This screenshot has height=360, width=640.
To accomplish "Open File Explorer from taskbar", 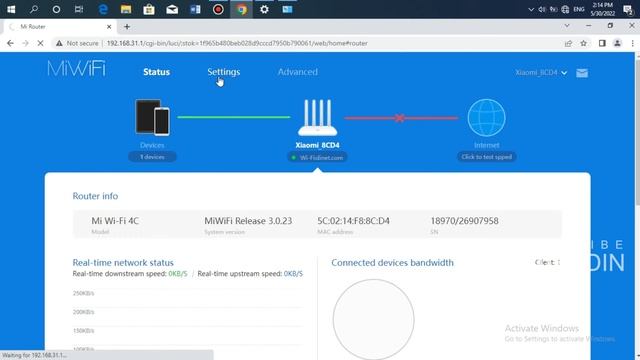I will coord(126,9).
